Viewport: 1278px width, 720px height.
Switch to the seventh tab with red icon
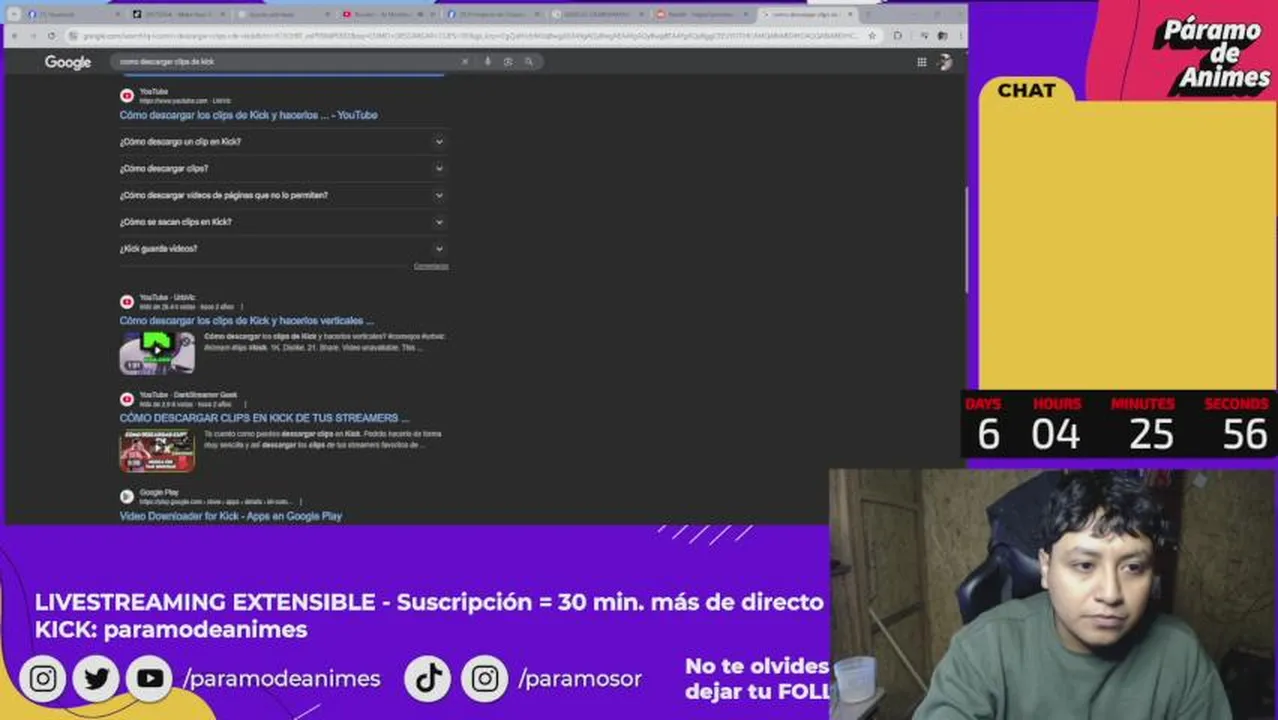pos(700,15)
